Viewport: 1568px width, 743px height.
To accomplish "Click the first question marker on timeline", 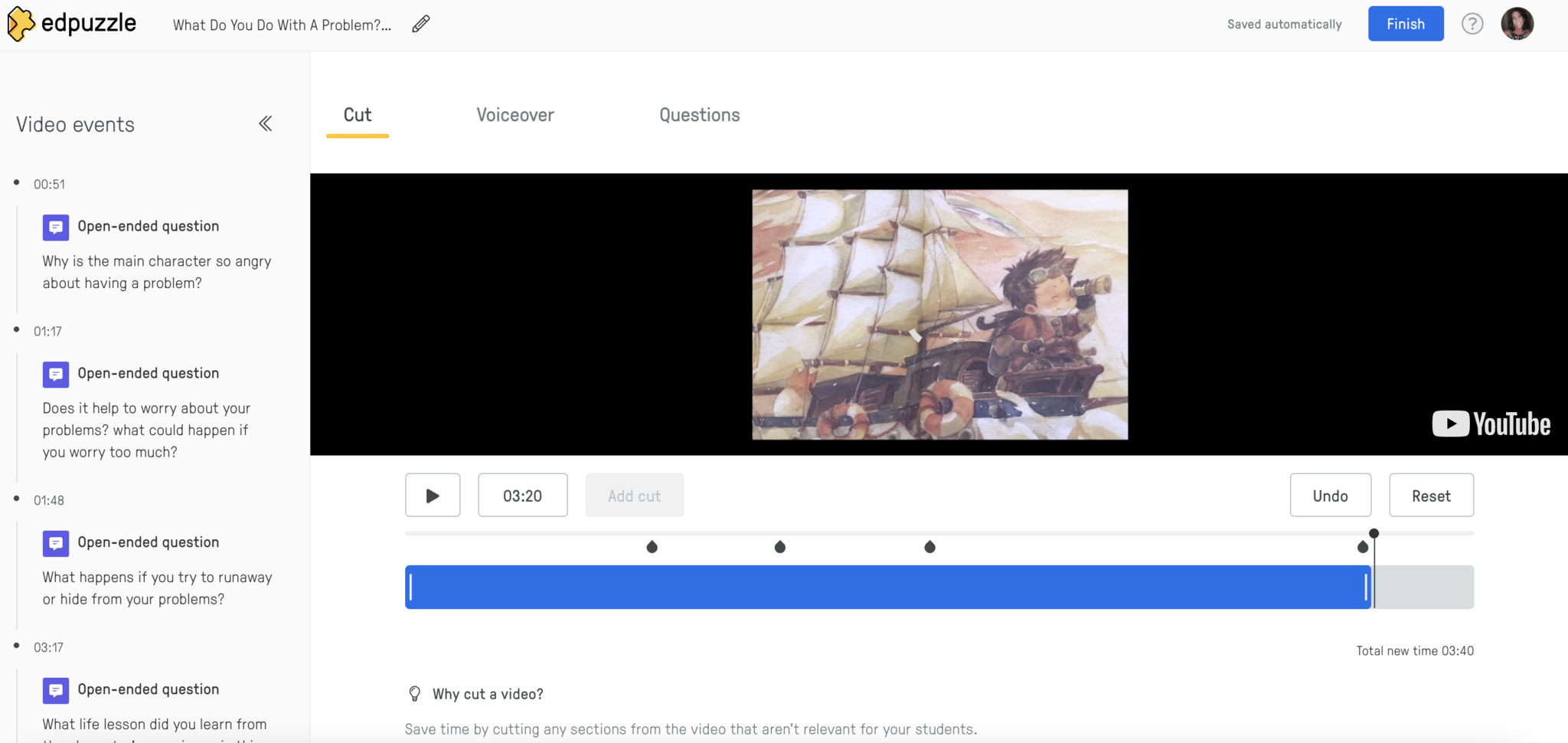I will pos(652,547).
